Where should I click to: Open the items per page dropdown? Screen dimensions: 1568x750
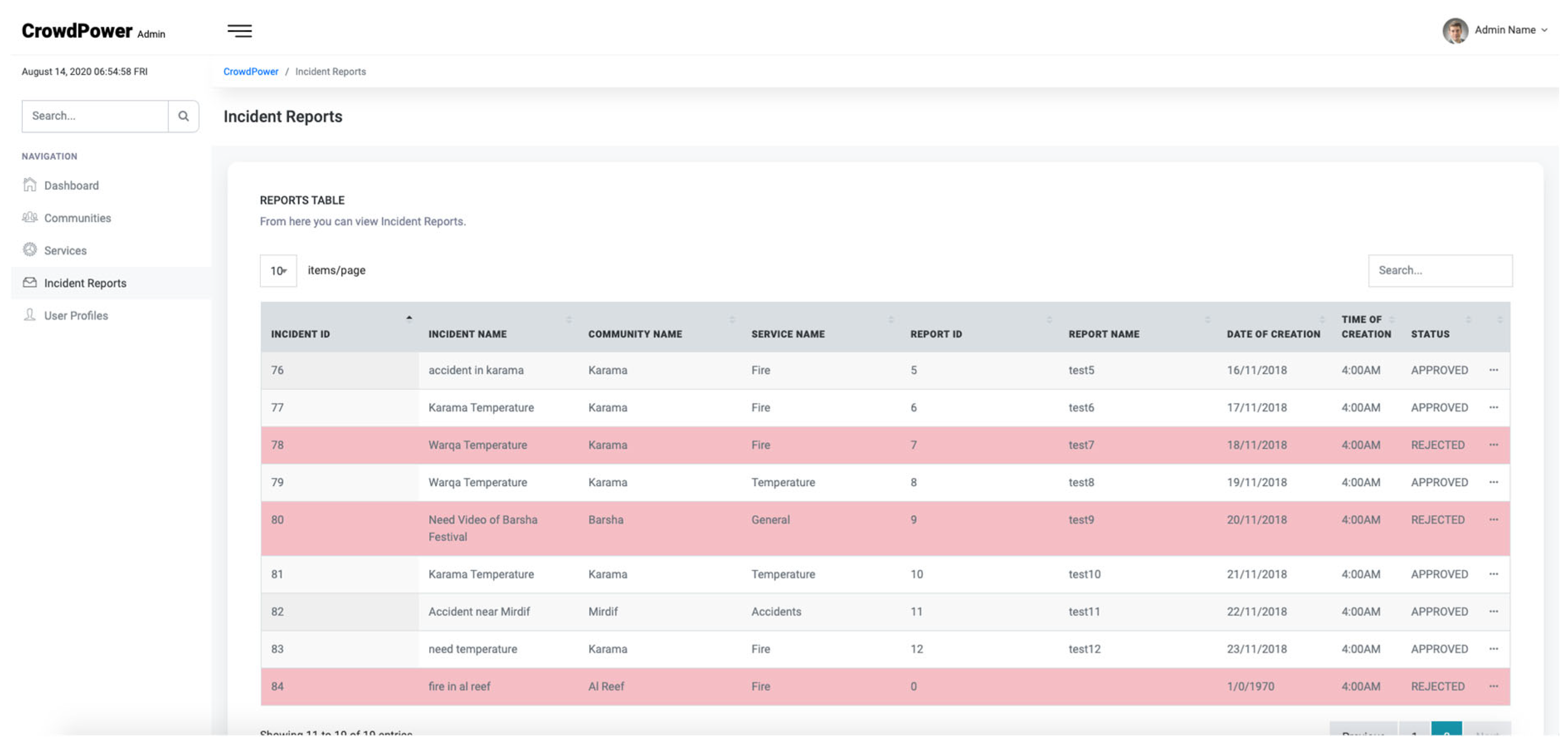tap(278, 271)
